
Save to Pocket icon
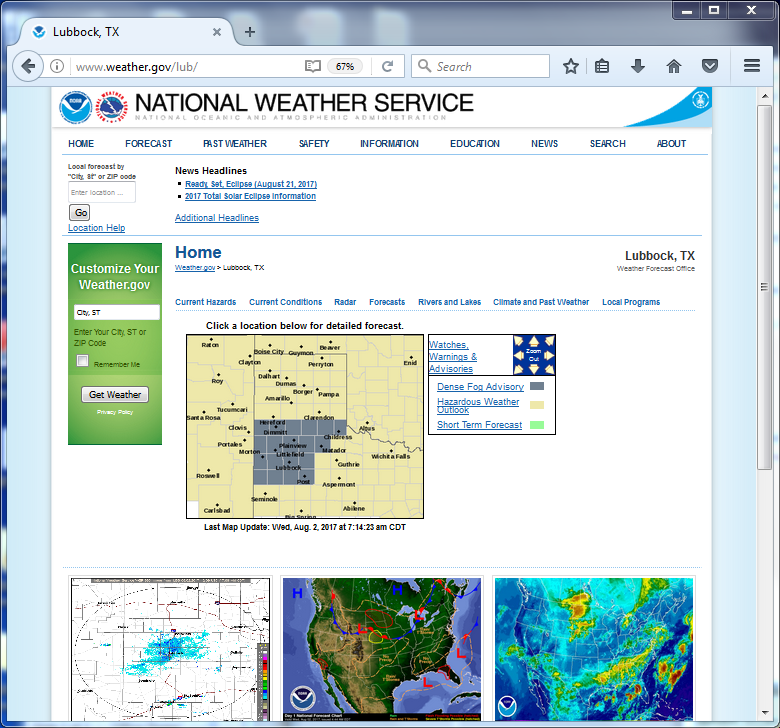pyautogui.click(x=710, y=66)
